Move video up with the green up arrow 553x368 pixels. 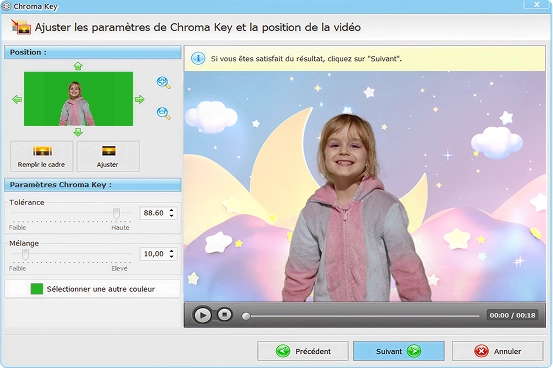point(78,66)
